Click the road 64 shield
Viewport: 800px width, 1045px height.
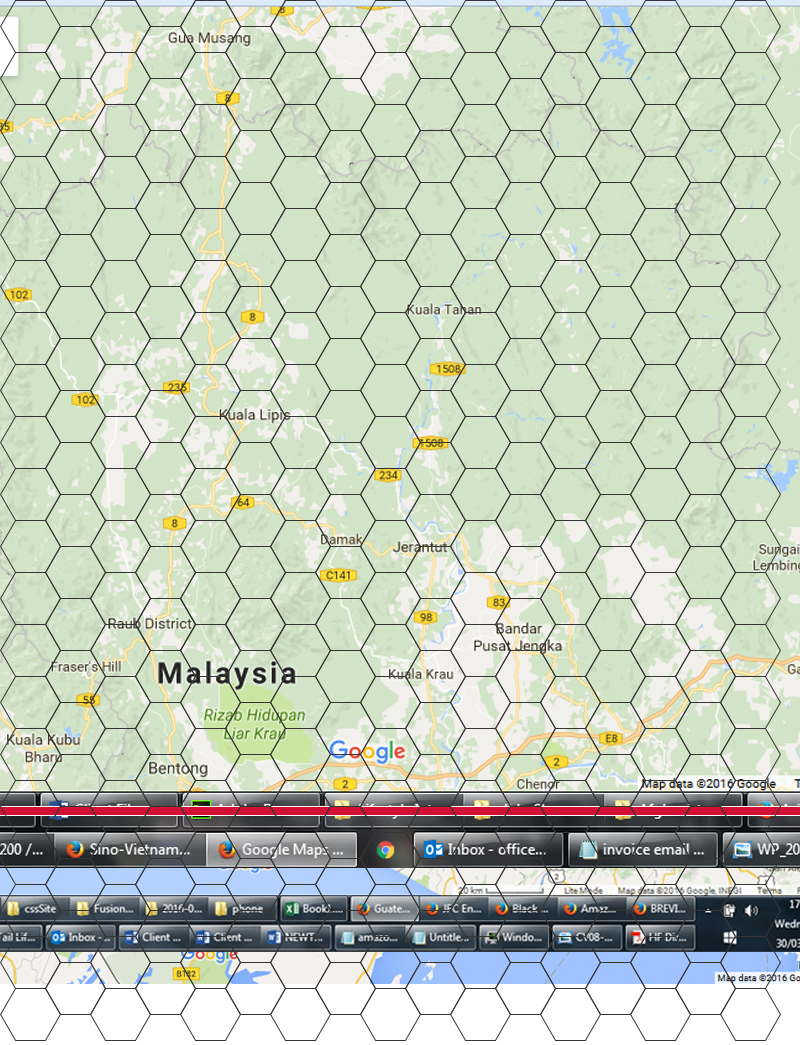pyautogui.click(x=243, y=503)
